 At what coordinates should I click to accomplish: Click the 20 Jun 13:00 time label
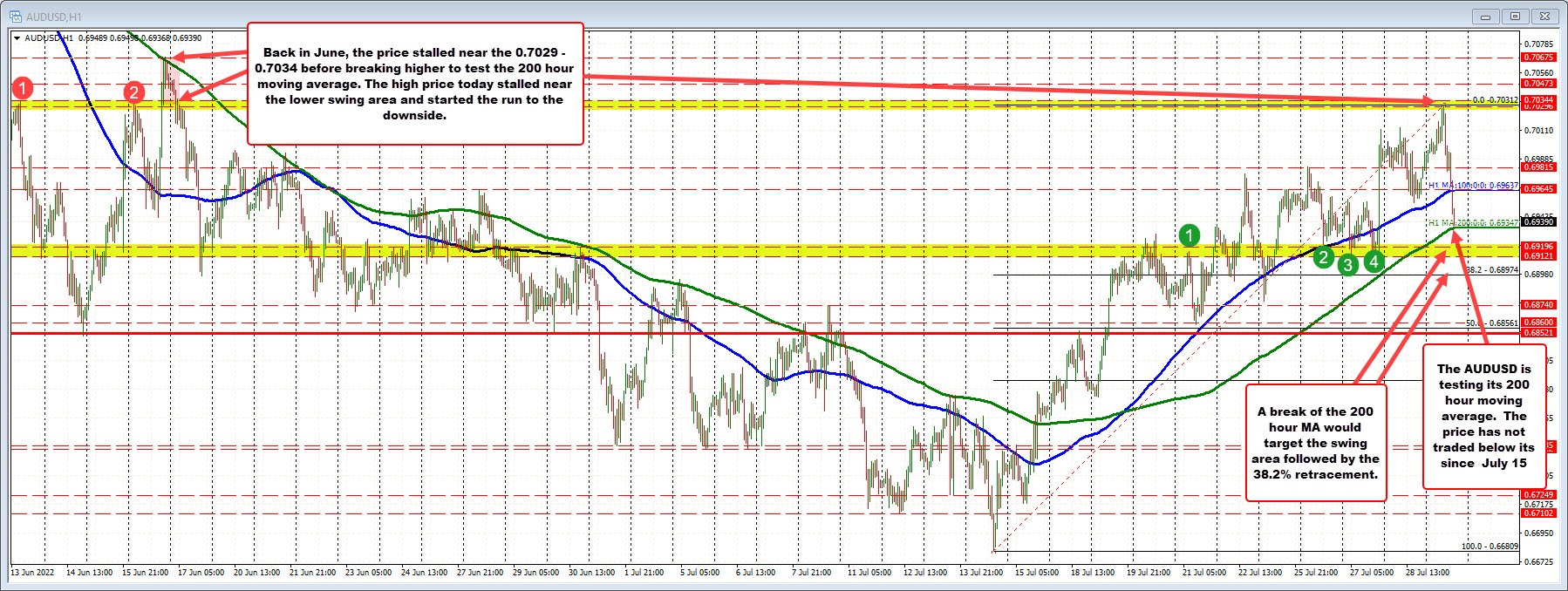(x=257, y=573)
